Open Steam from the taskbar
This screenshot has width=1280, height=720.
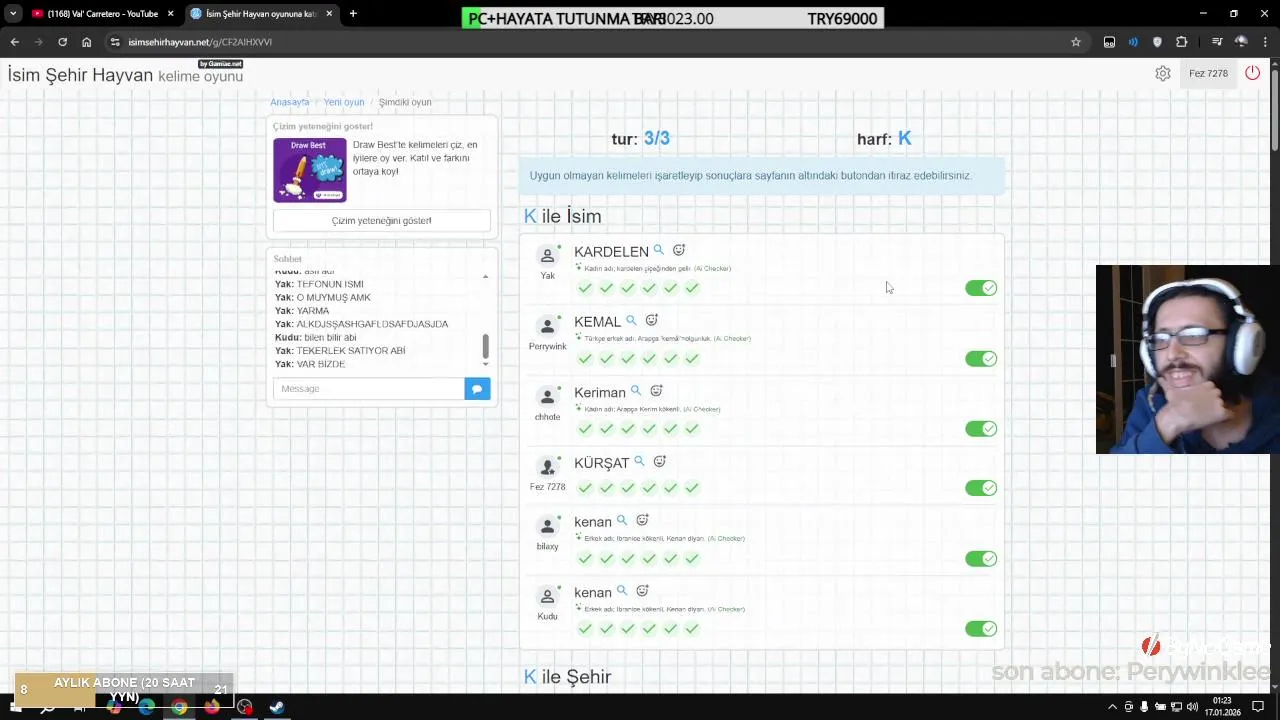pos(277,707)
